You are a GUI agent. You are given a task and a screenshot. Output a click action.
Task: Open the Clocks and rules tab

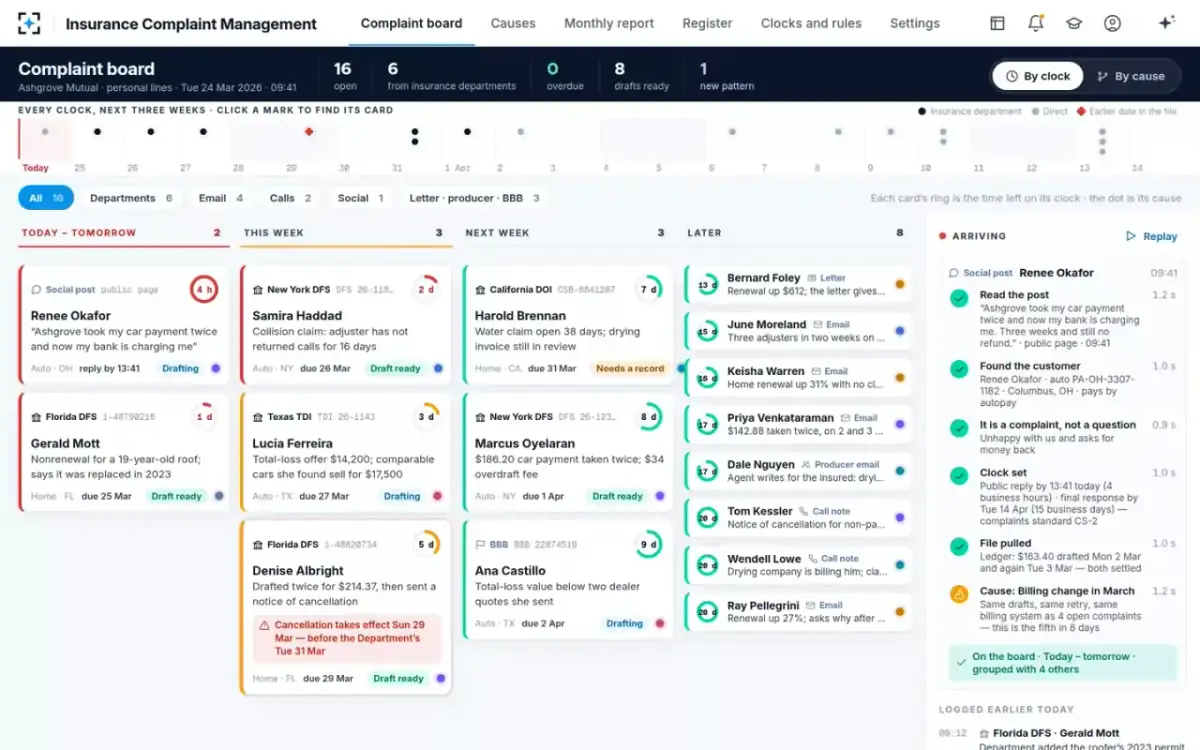click(x=811, y=23)
